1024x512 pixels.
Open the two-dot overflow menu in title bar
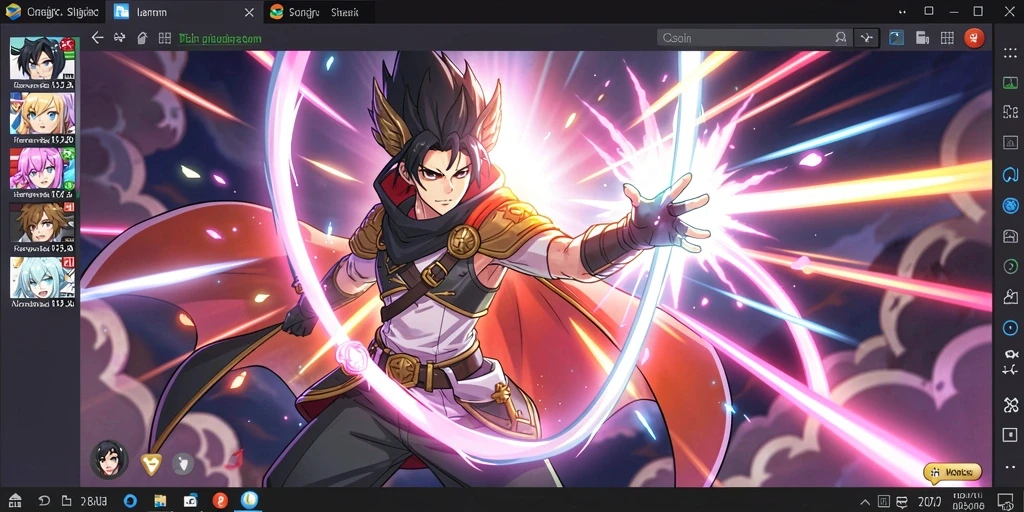pyautogui.click(x=903, y=12)
